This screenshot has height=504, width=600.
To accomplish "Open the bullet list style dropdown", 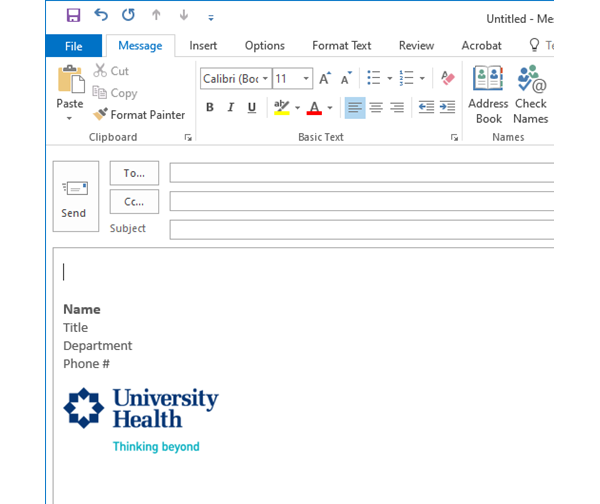I will (x=389, y=78).
